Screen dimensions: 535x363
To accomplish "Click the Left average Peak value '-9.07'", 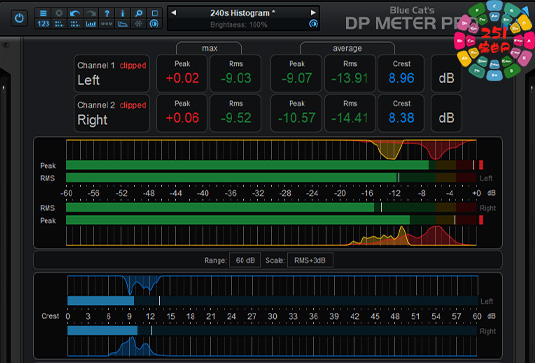I will pos(297,78).
